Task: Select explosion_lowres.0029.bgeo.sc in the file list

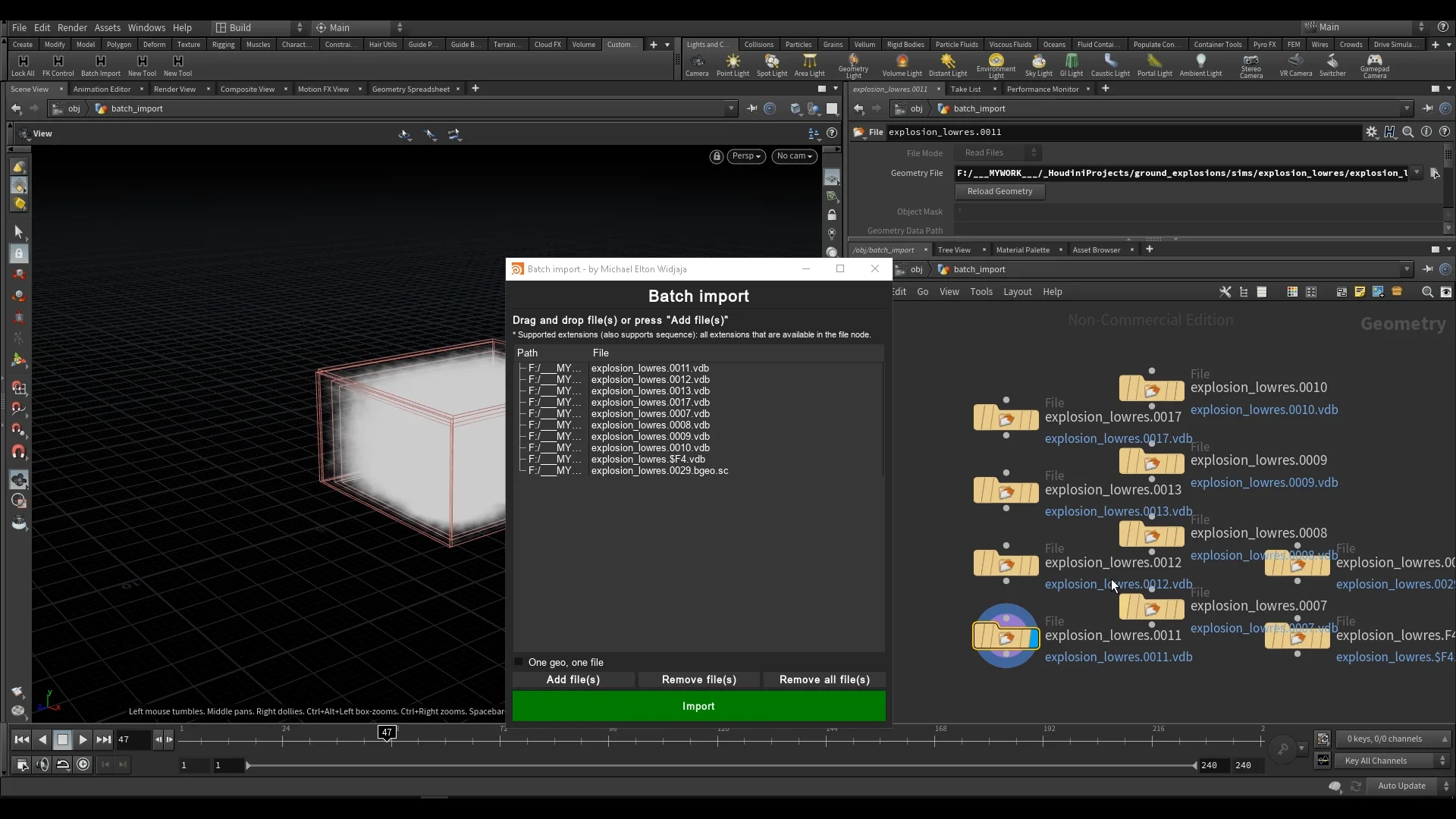Action: [659, 471]
